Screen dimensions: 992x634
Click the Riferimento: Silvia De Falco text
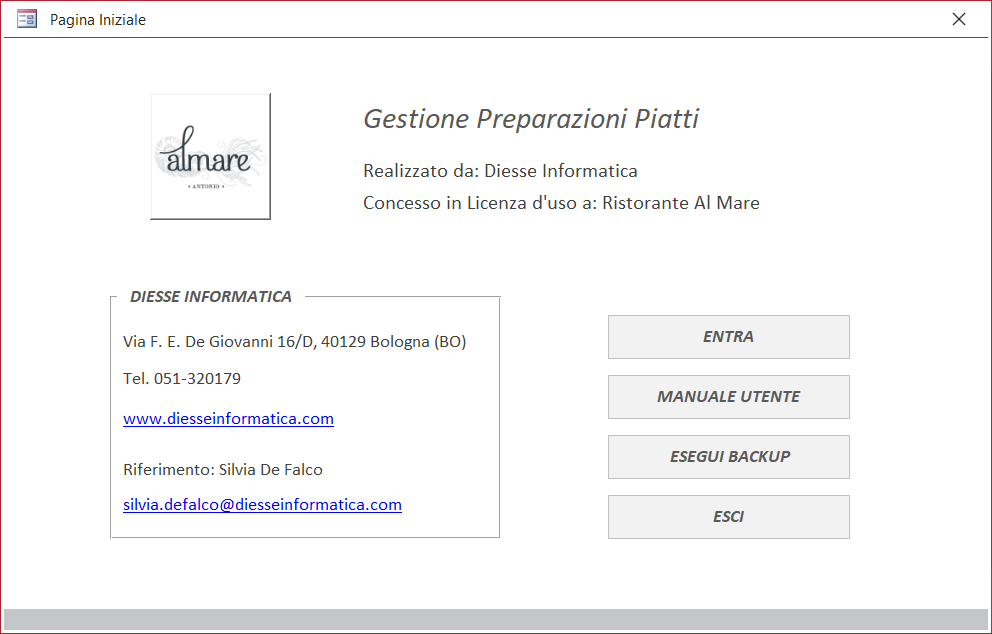[x=223, y=469]
